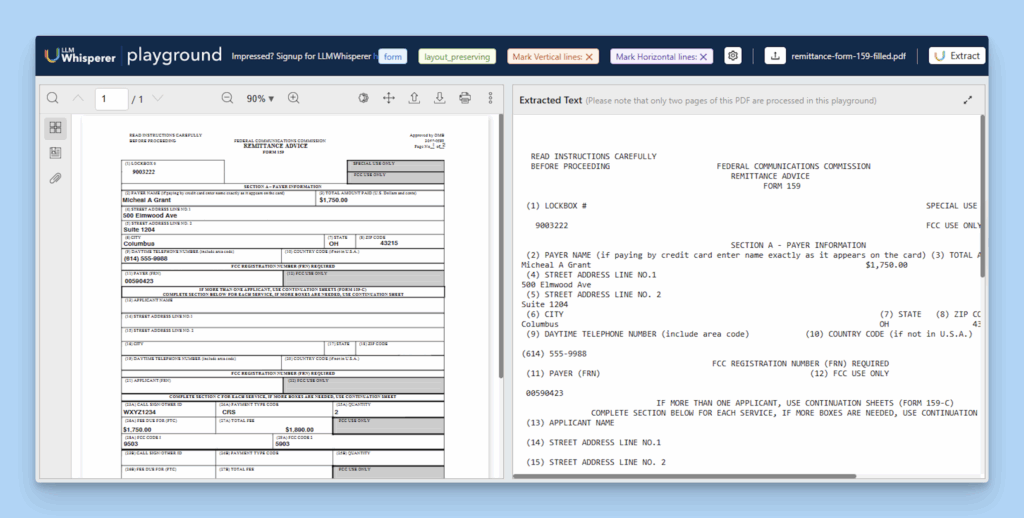
Task: Zoom out the PDF document
Action: [x=227, y=99]
